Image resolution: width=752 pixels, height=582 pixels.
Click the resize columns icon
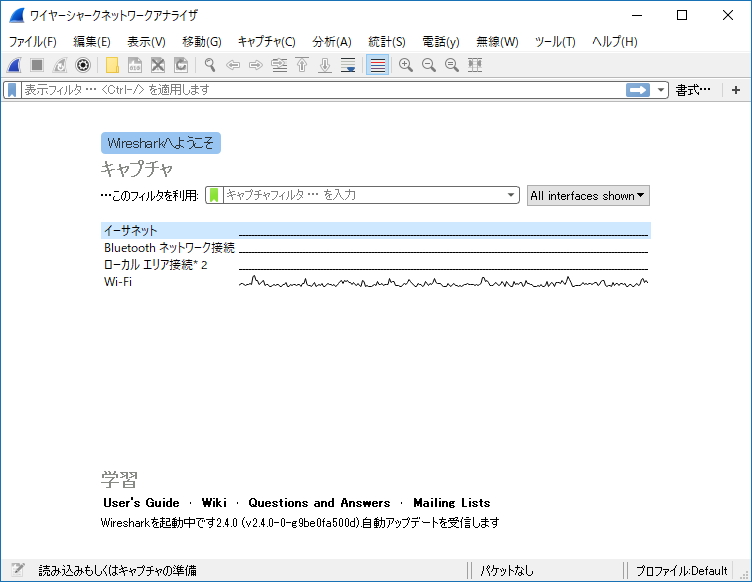coord(475,65)
